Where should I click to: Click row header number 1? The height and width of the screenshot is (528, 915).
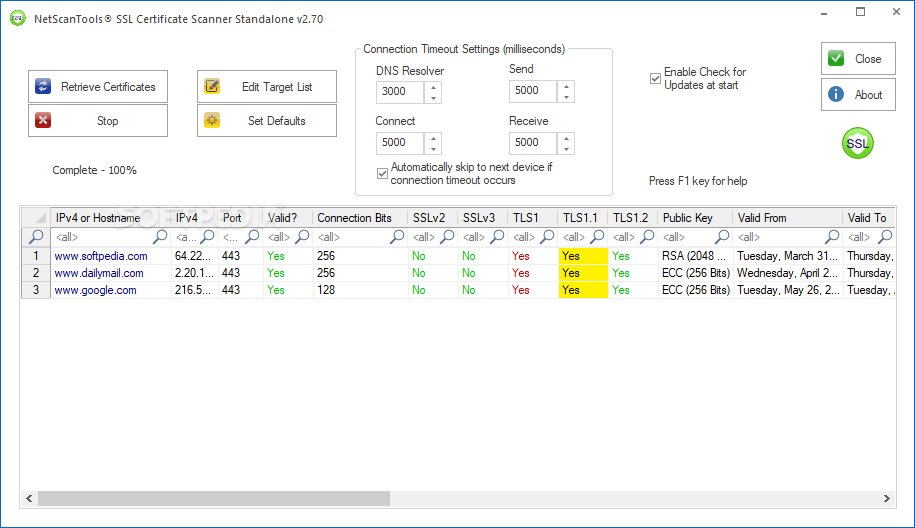coord(36,256)
